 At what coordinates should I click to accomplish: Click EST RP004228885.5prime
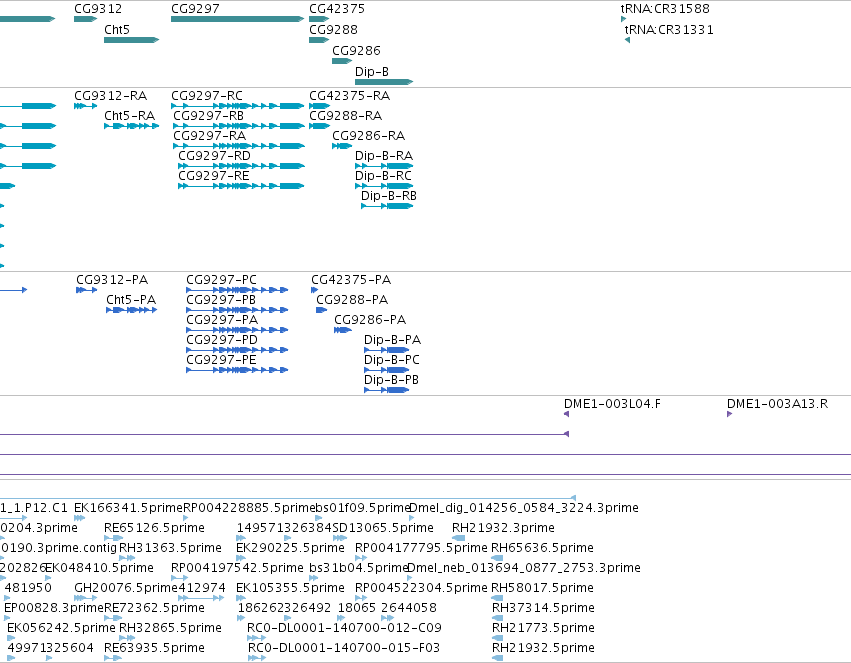tap(249, 508)
